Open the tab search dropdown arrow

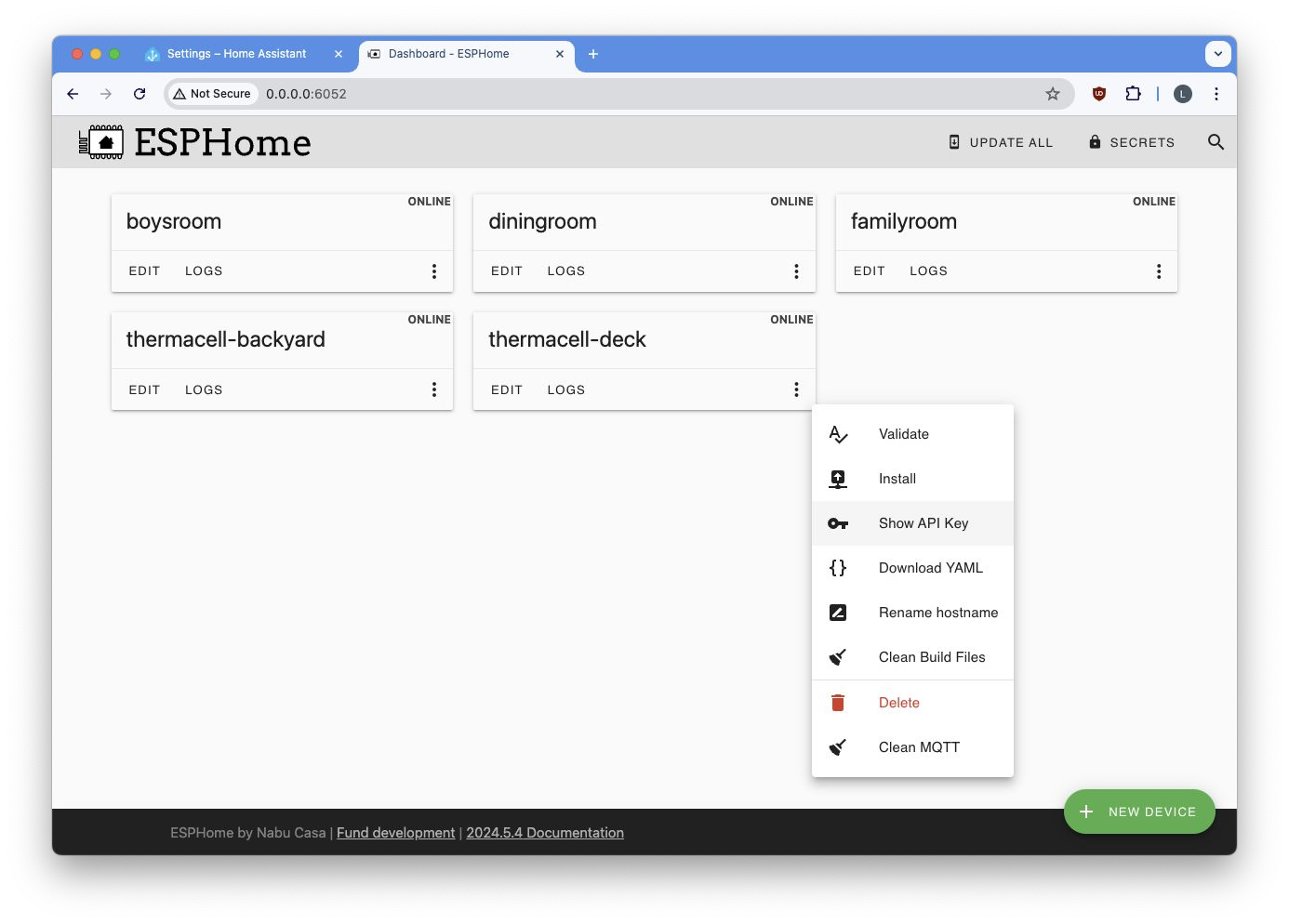click(1218, 54)
